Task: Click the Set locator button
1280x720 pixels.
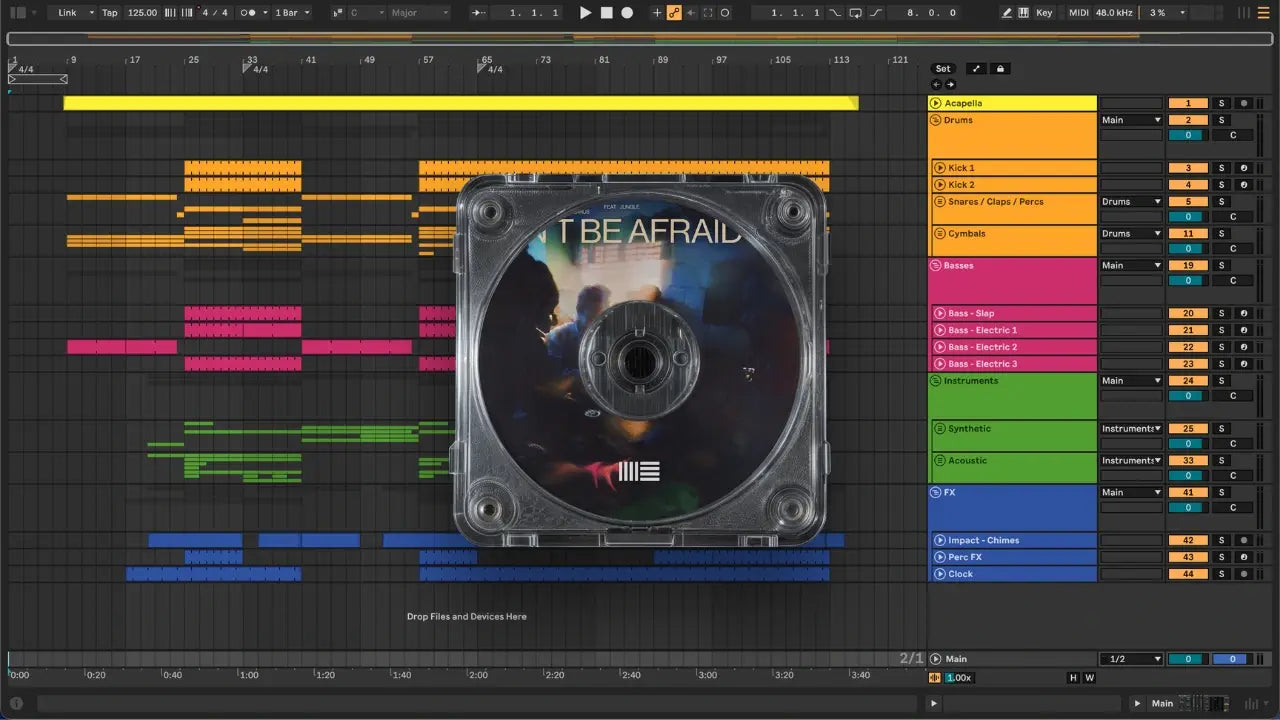Action: click(943, 69)
